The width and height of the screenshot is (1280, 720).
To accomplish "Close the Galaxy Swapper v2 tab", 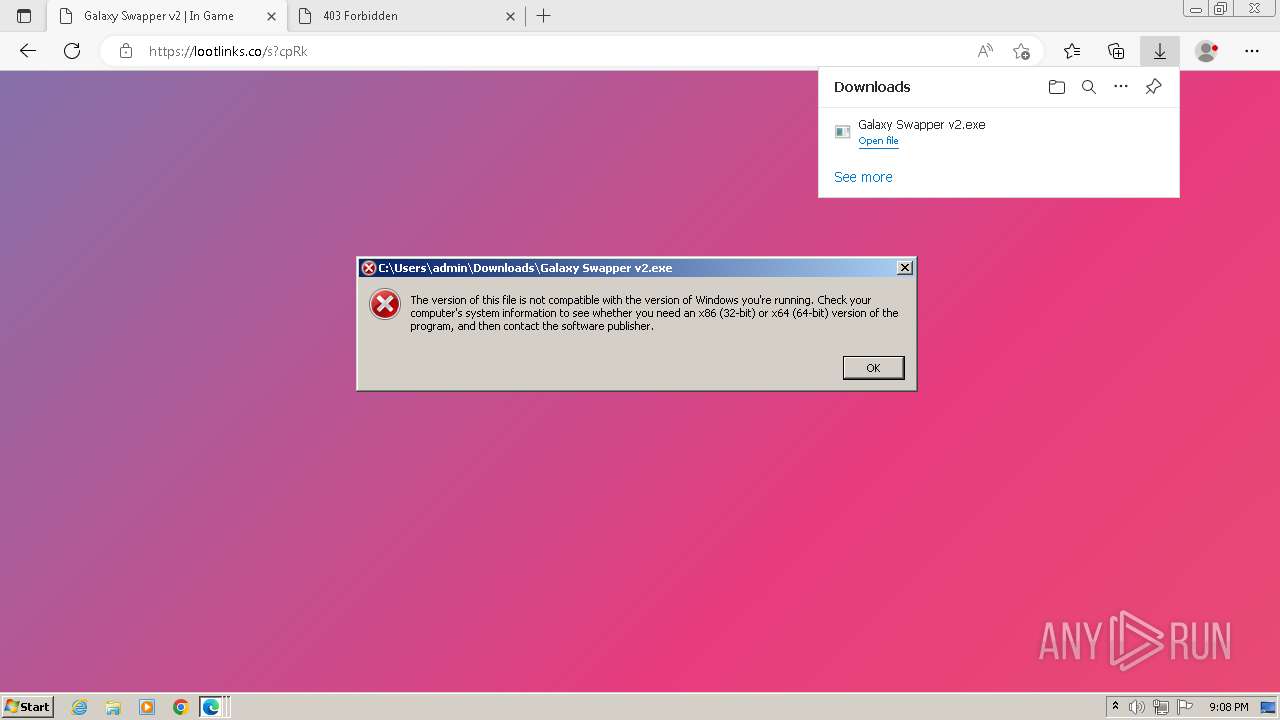I will coord(271,16).
